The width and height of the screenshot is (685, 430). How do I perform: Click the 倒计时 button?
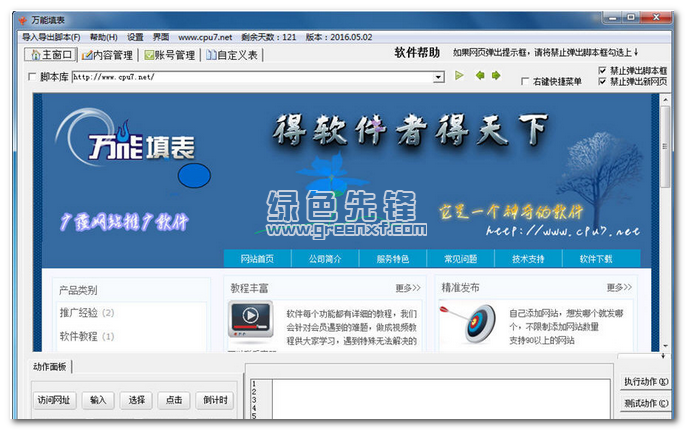pyautogui.click(x=215, y=400)
